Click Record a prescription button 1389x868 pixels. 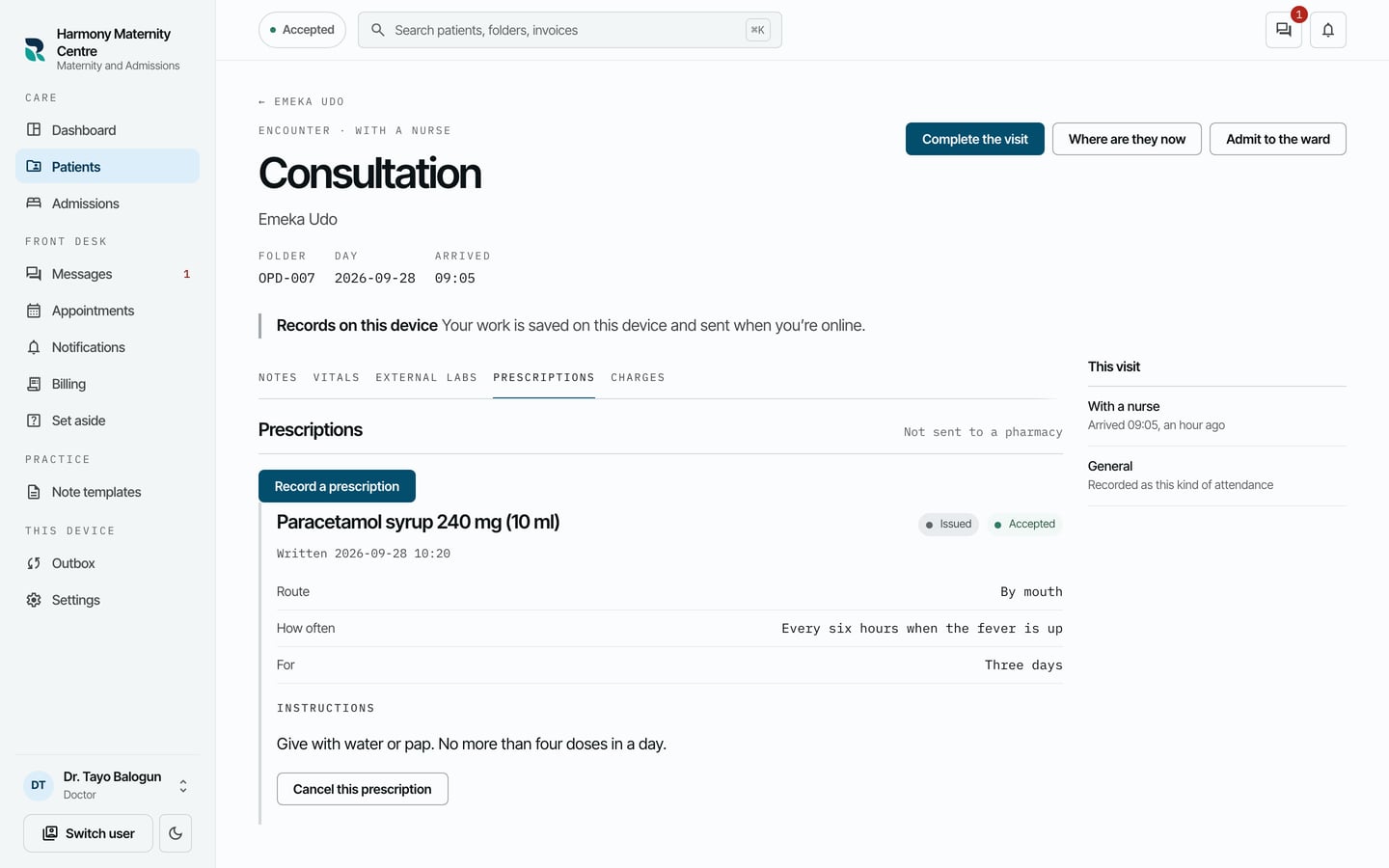[x=337, y=486]
